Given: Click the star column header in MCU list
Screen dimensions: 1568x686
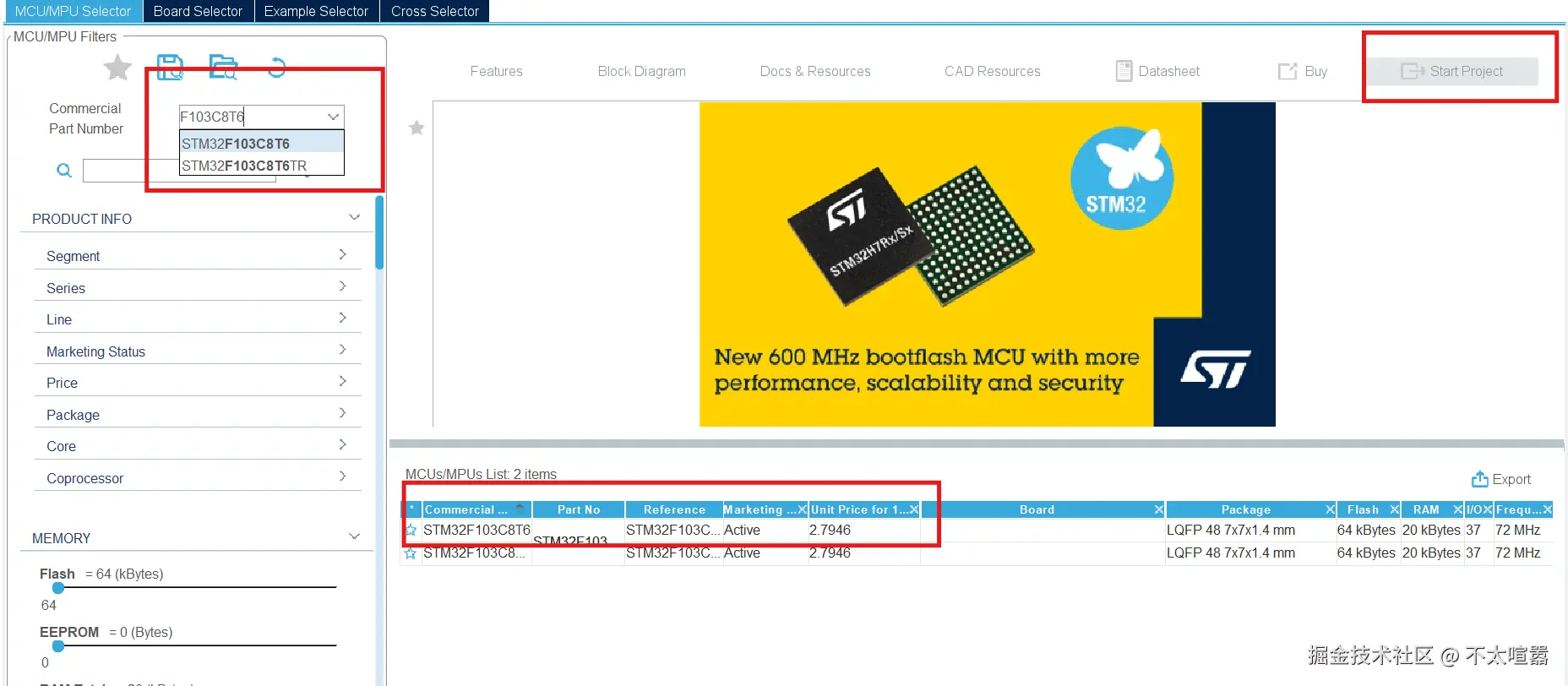Looking at the screenshot, I should point(411,509).
